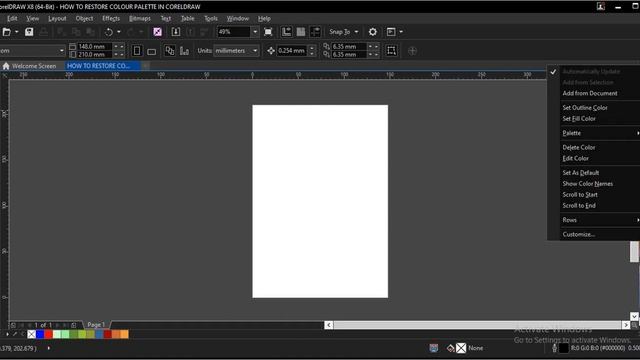The width and height of the screenshot is (640, 360).
Task: Open the Units millimeters dropdown
Action: (x=255, y=51)
